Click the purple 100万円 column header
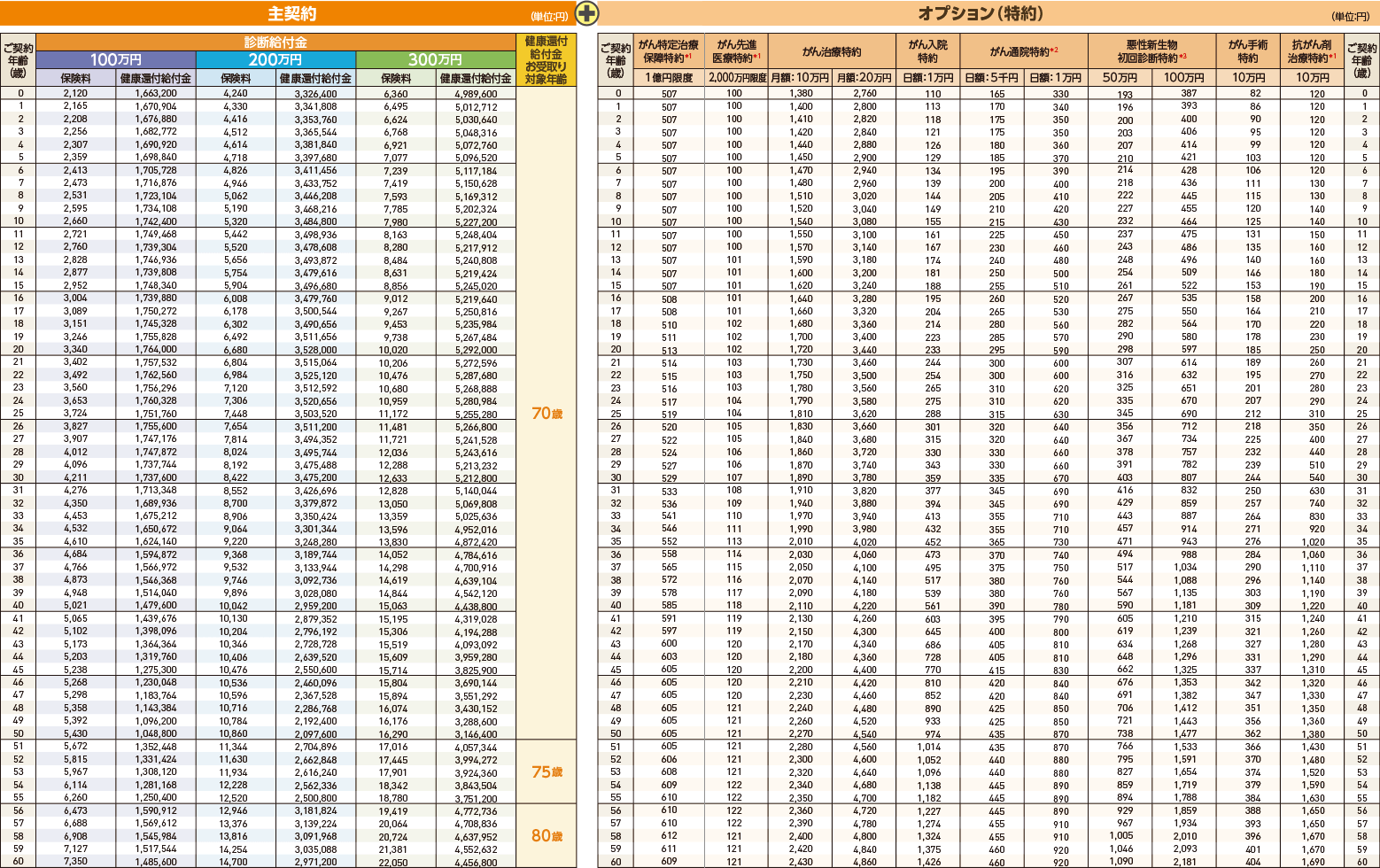 pyautogui.click(x=116, y=59)
